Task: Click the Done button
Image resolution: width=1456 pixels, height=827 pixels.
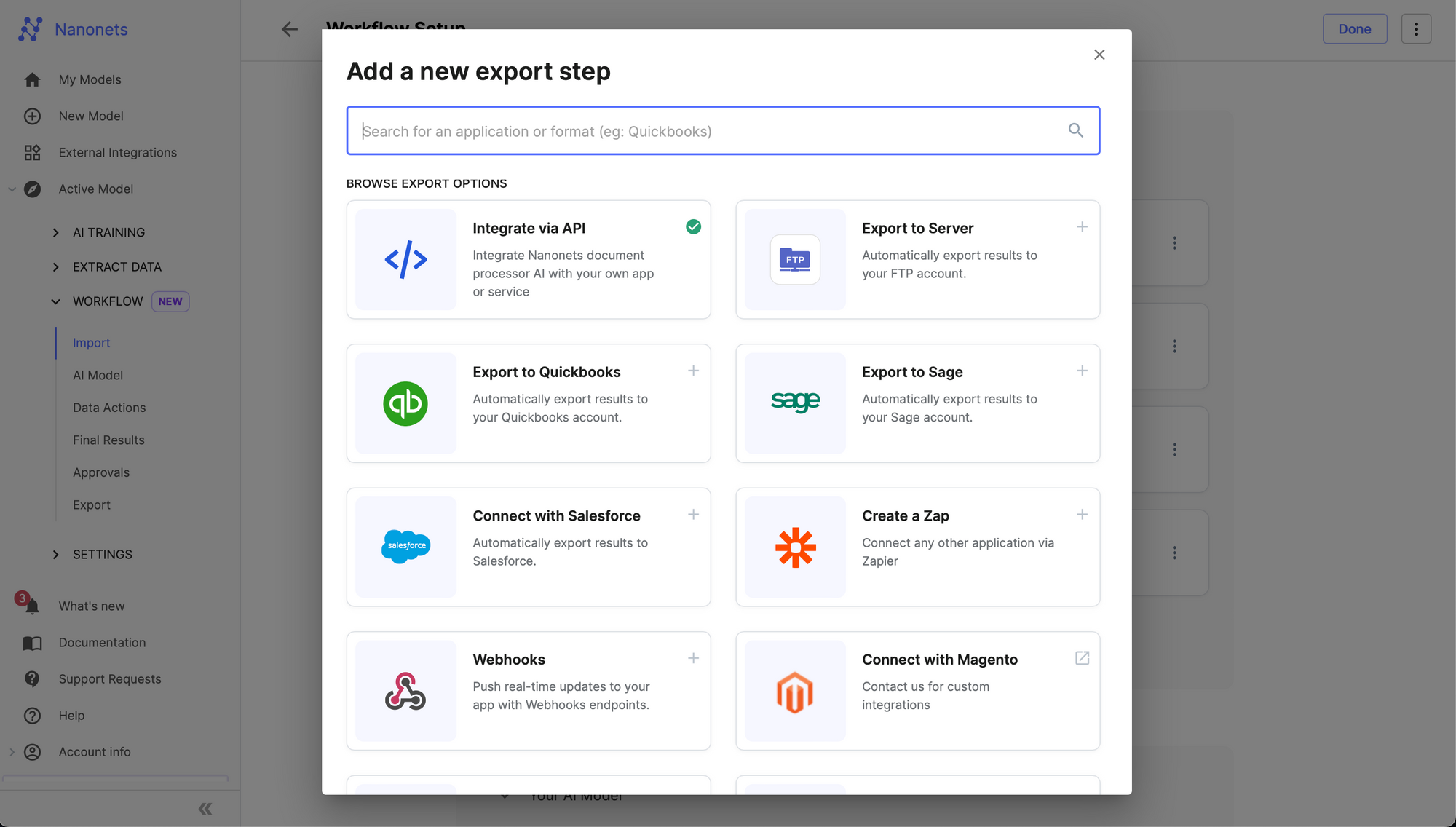Action: tap(1354, 29)
